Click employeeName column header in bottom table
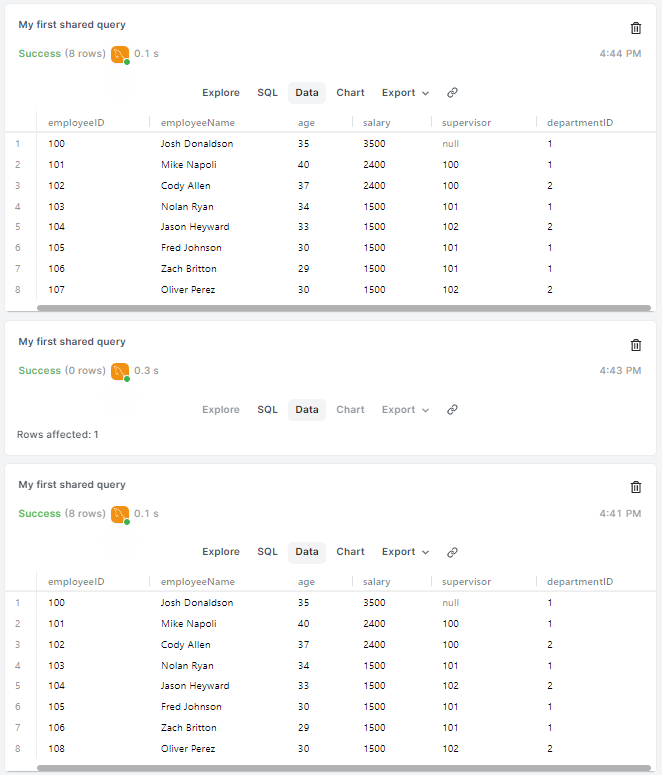Viewport: 662px width, 775px height. [197, 582]
